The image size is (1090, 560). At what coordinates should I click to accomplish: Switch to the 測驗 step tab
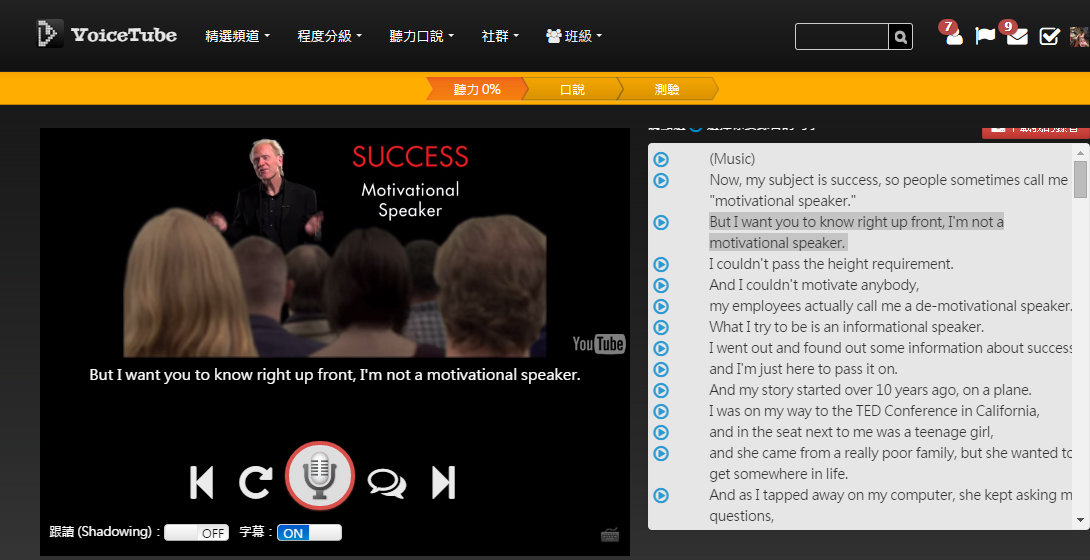coord(667,89)
